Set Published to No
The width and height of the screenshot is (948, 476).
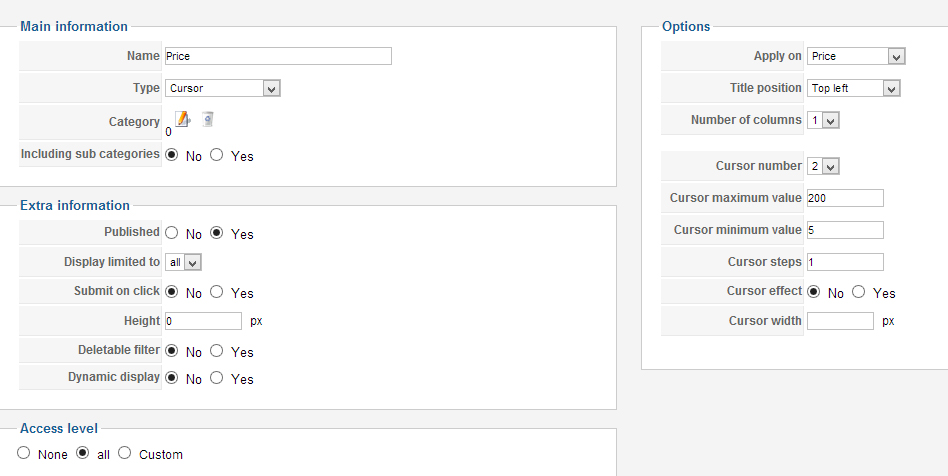pos(172,233)
